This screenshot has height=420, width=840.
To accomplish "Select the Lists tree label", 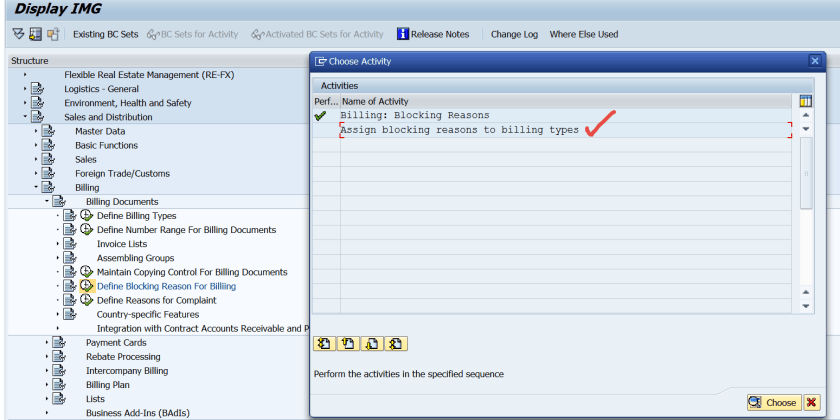I will (x=95, y=399).
